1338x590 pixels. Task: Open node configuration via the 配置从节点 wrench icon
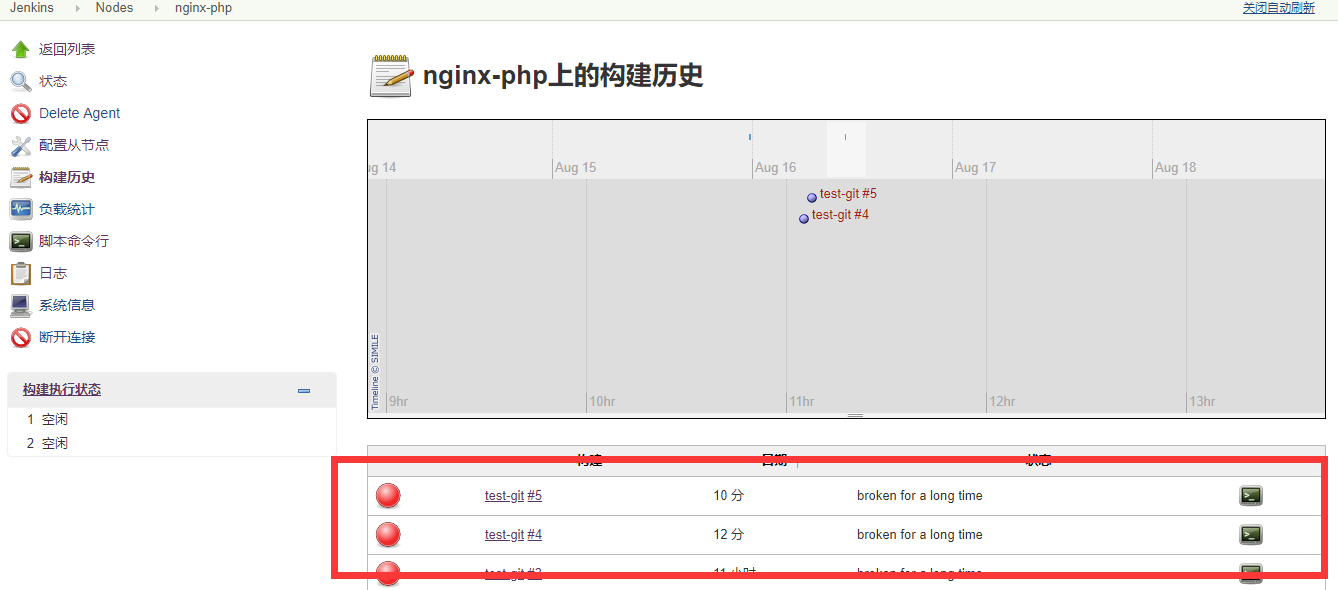tap(21, 145)
